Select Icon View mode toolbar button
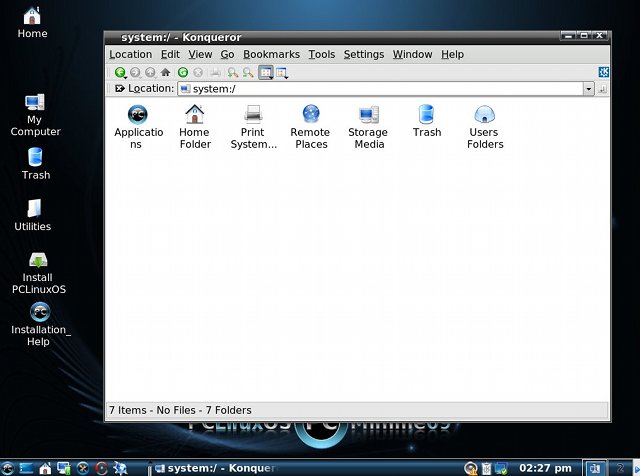Viewport: 640px width, 476px height. (x=266, y=73)
